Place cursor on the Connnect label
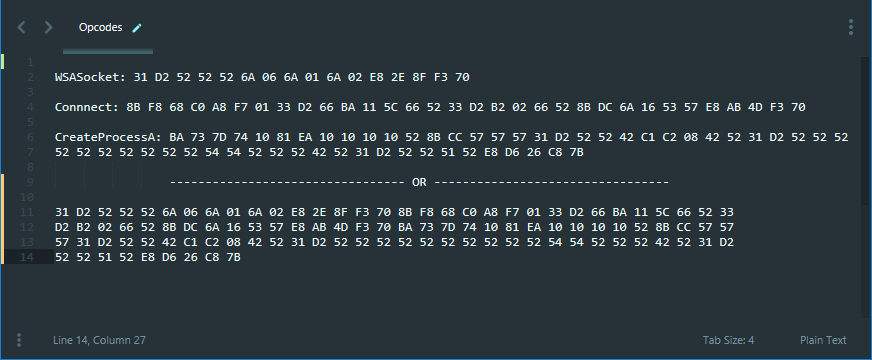This screenshot has height=360, width=872. [87, 107]
